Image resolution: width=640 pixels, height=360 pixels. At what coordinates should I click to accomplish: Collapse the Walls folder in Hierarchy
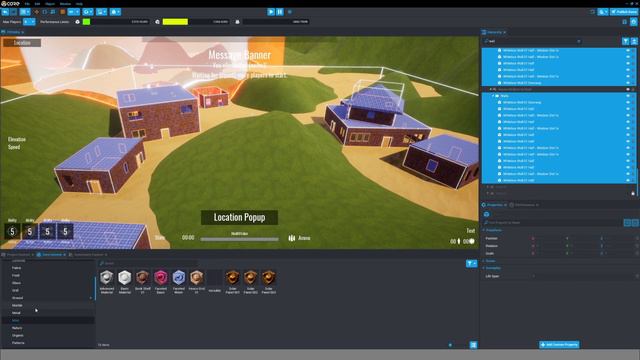(493, 96)
